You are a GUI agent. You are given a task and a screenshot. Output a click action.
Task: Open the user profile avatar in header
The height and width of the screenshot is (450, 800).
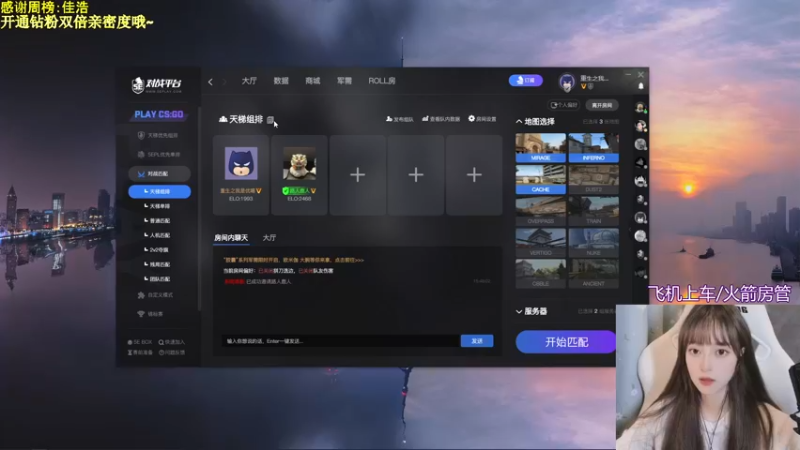click(566, 82)
